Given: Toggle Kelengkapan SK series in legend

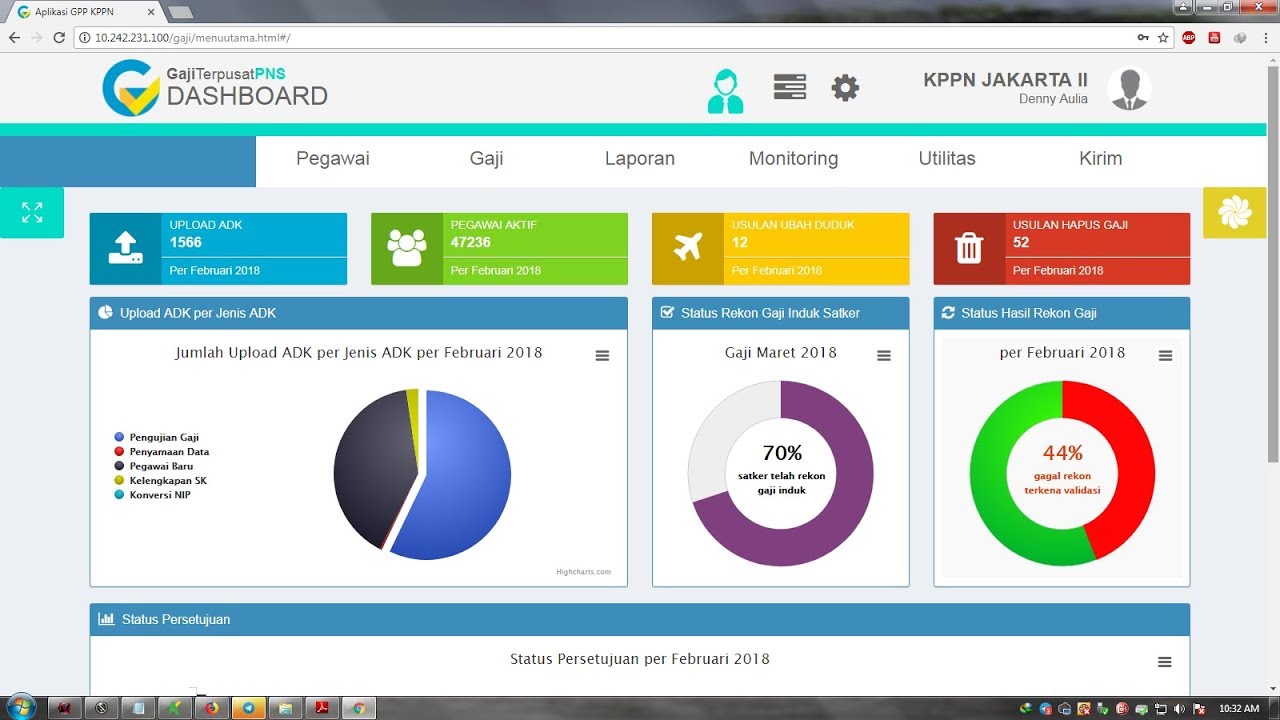Looking at the screenshot, I should point(160,481).
